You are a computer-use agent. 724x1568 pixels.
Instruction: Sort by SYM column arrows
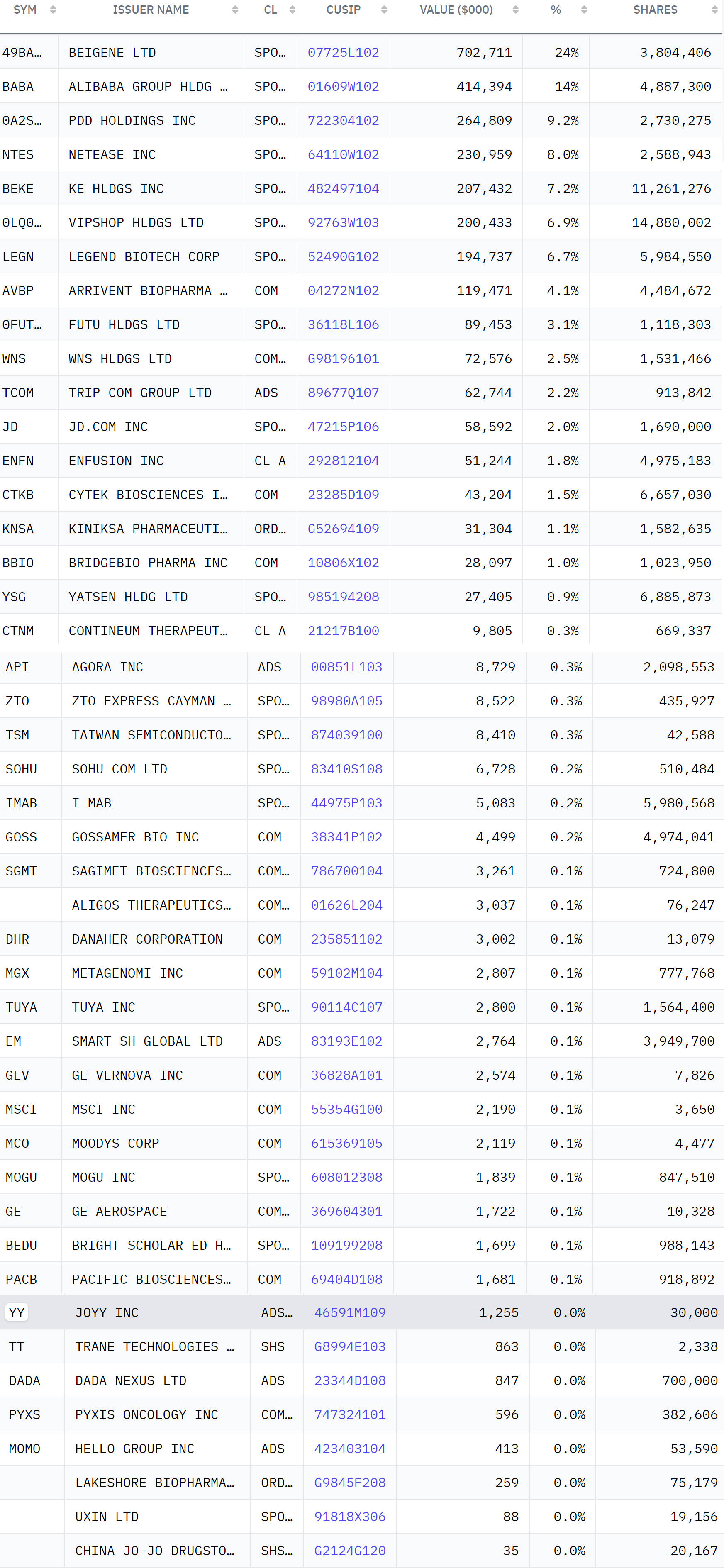(53, 10)
